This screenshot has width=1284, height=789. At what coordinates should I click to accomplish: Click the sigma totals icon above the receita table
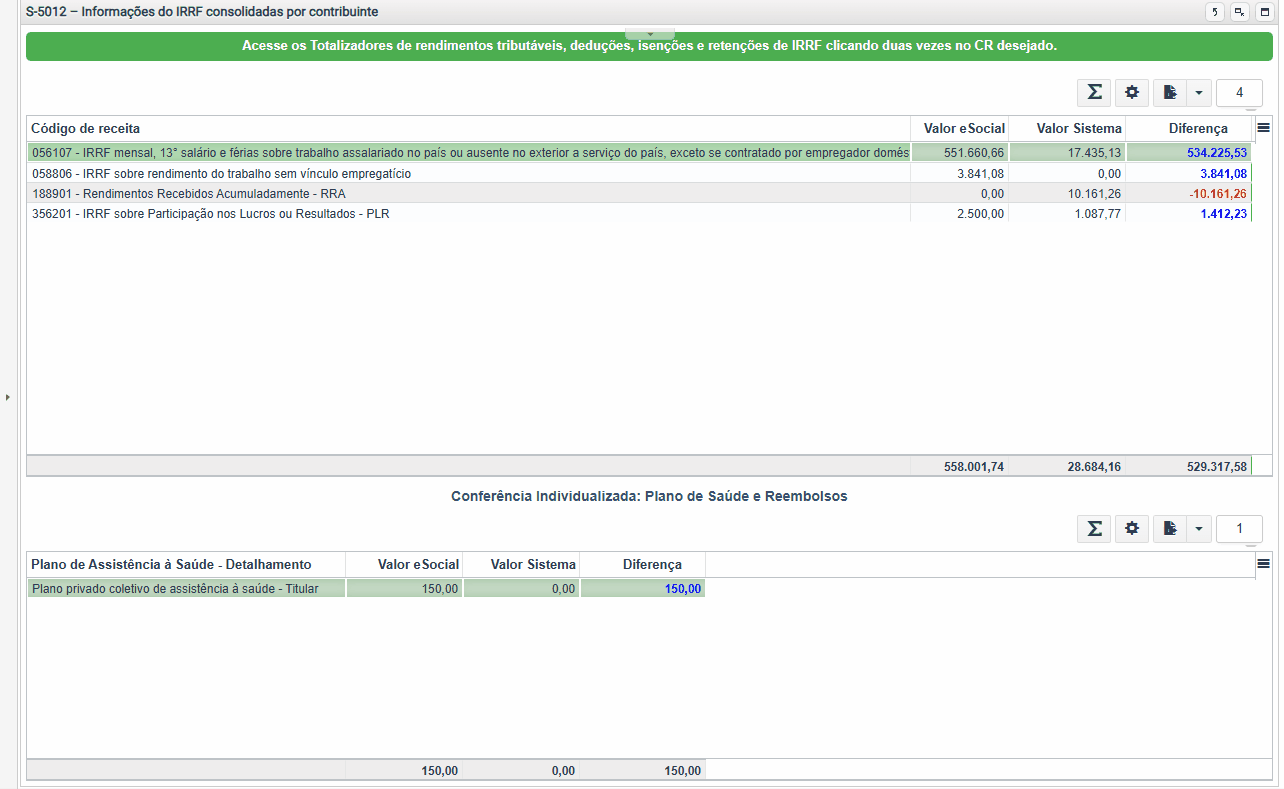point(1094,92)
